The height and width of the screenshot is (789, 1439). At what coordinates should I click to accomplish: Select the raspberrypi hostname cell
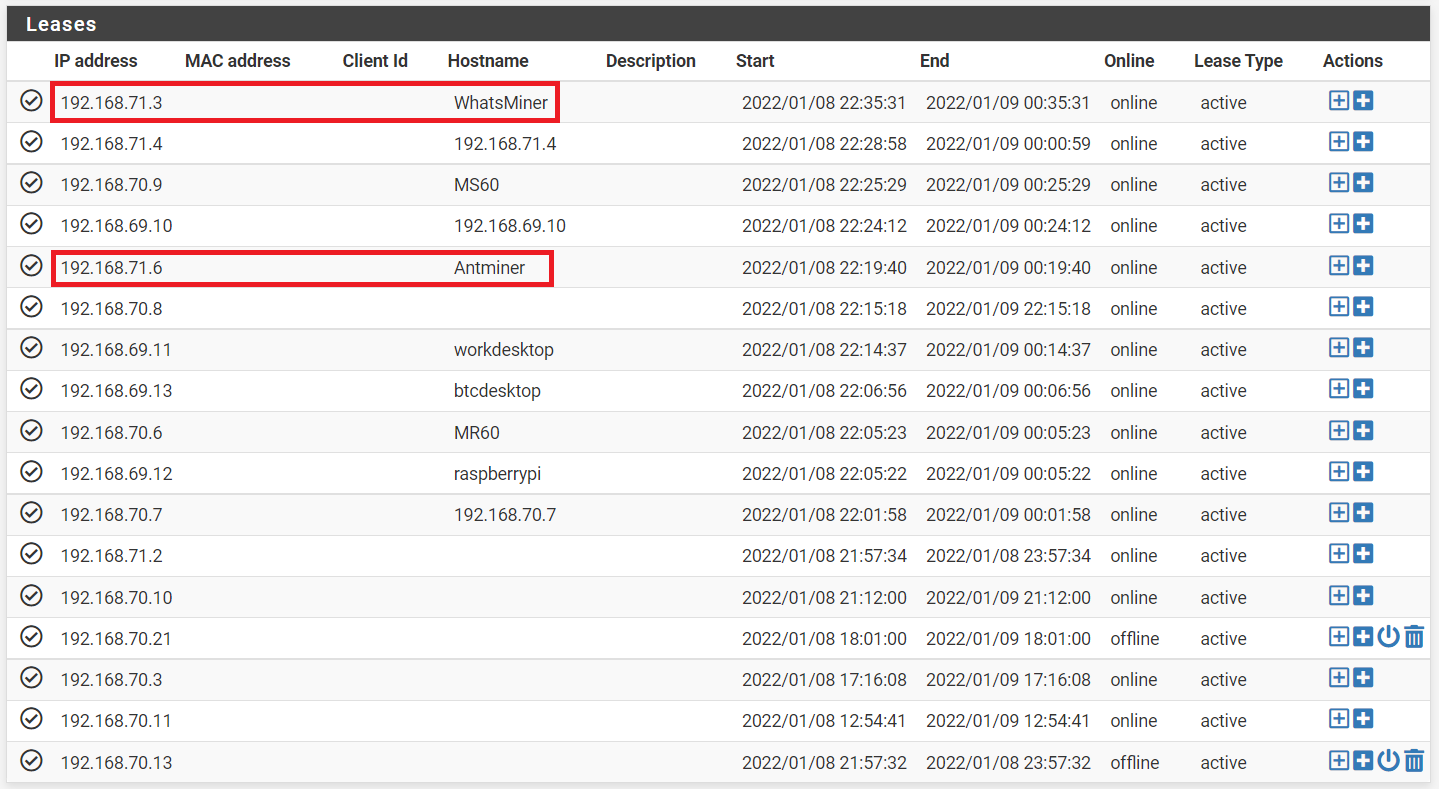[497, 474]
